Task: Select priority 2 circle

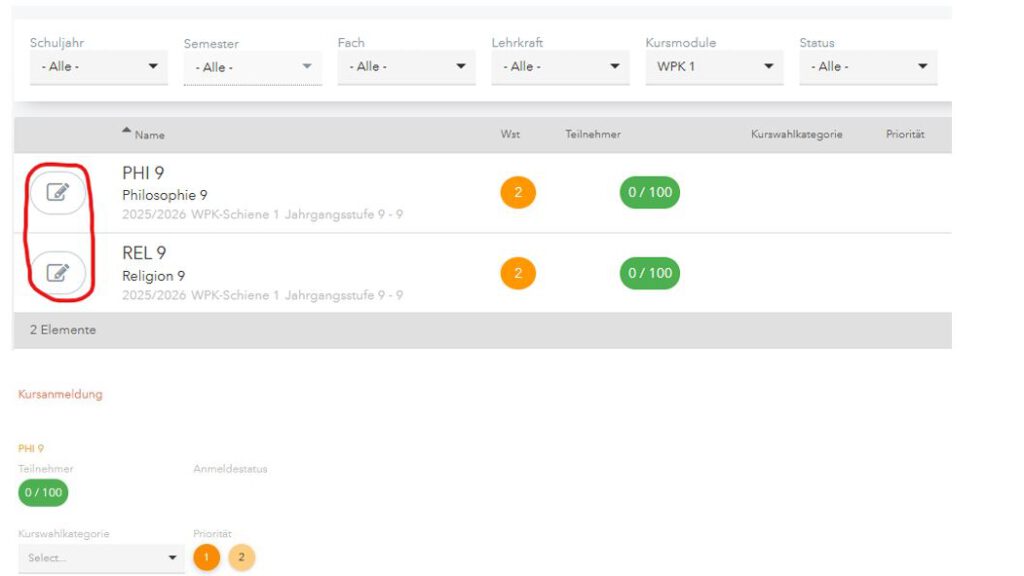Action: 241,557
